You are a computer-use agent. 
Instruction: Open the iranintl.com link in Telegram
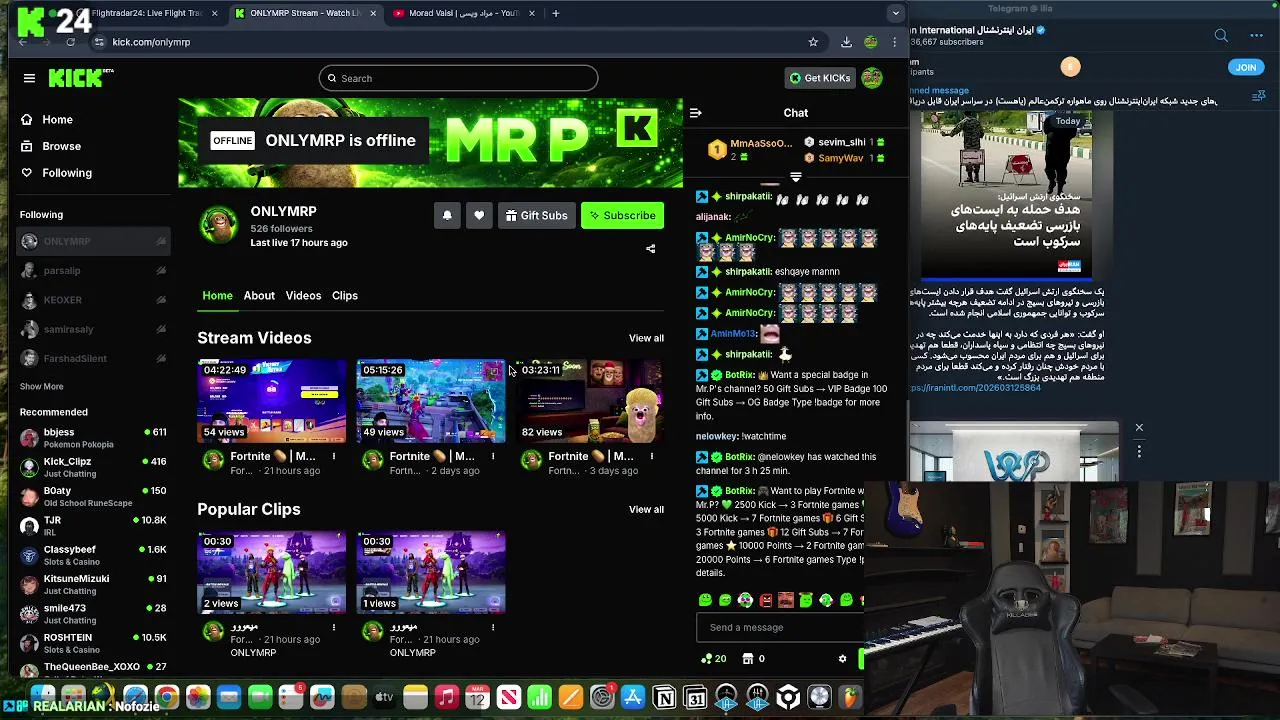[x=975, y=388]
